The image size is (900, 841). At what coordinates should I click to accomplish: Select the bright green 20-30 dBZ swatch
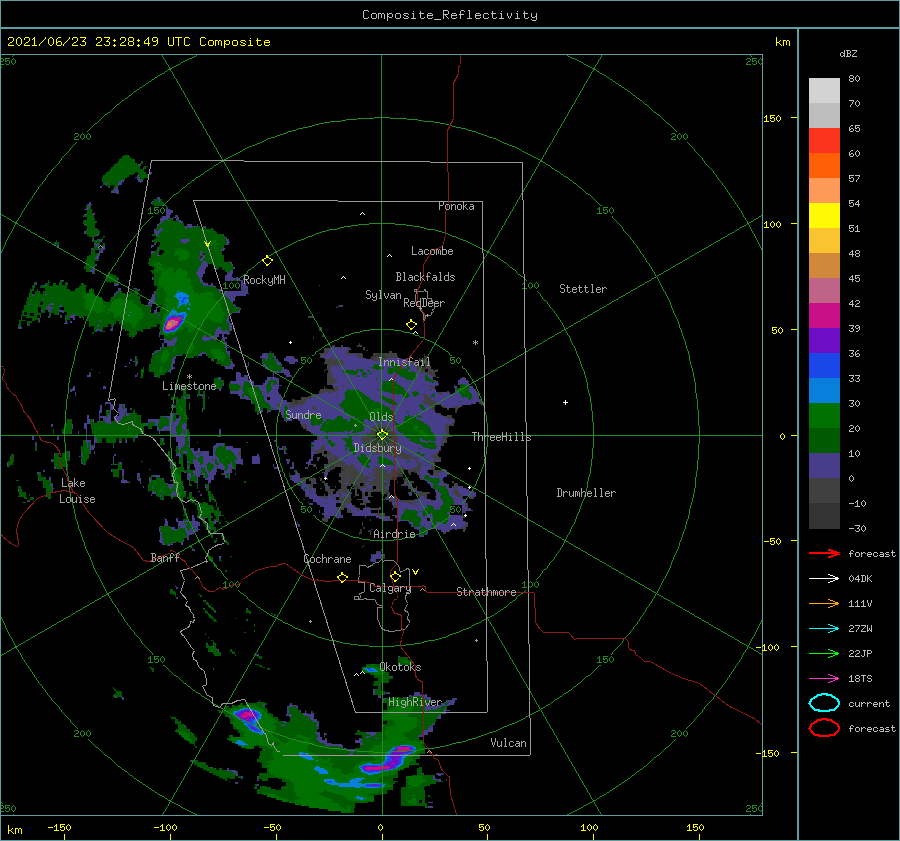(824, 416)
